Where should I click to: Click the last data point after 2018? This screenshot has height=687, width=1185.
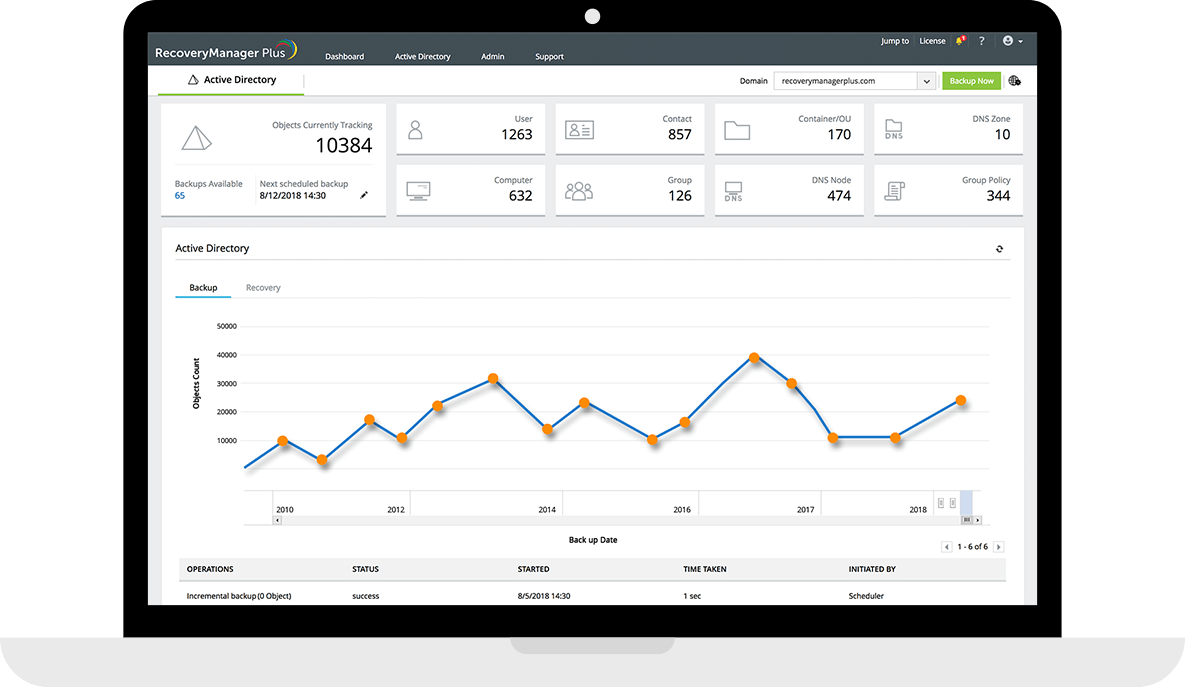pos(961,401)
